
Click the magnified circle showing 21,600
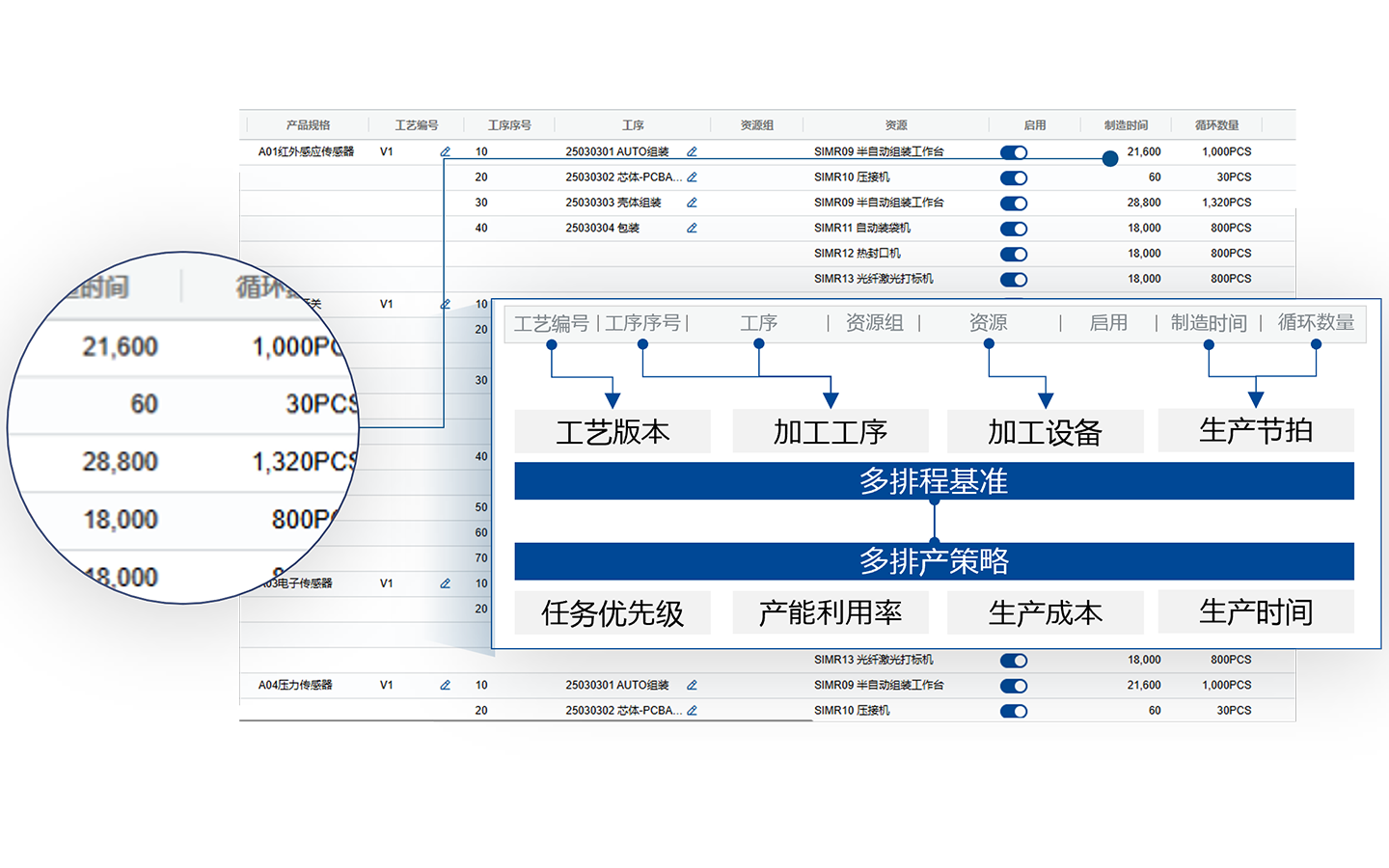point(116,347)
